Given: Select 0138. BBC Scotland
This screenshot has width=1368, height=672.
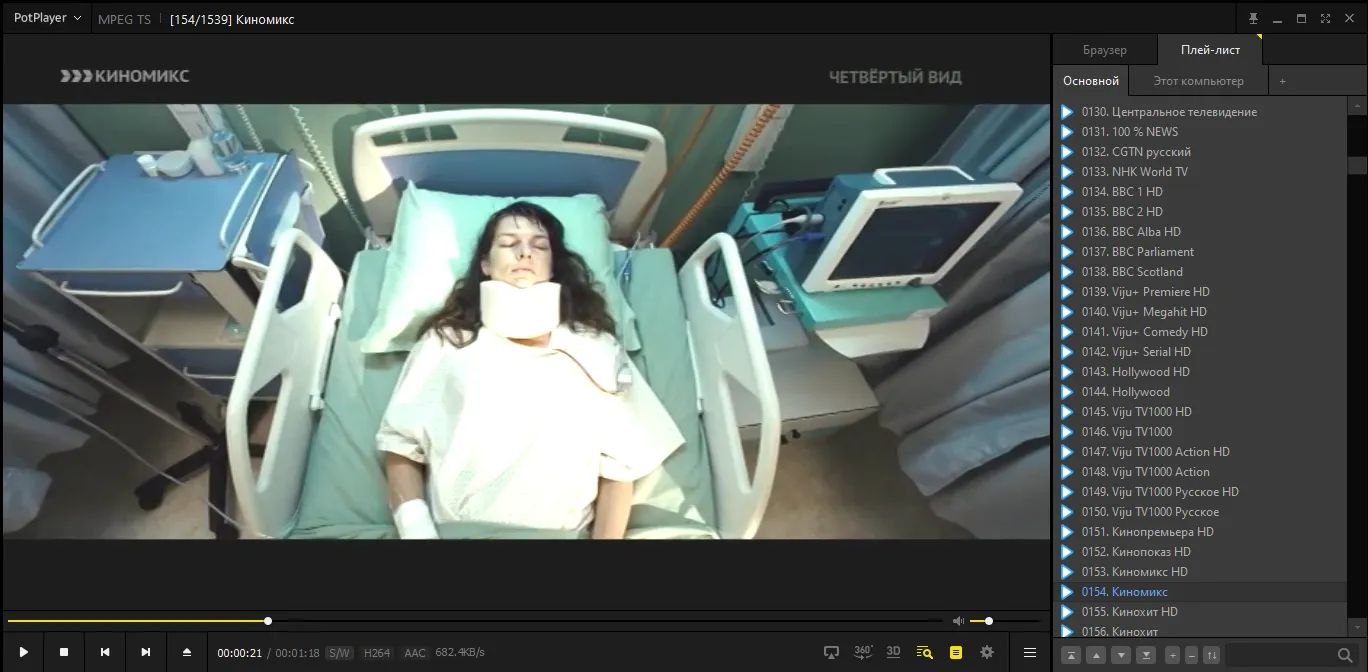Looking at the screenshot, I should coord(1202,272).
